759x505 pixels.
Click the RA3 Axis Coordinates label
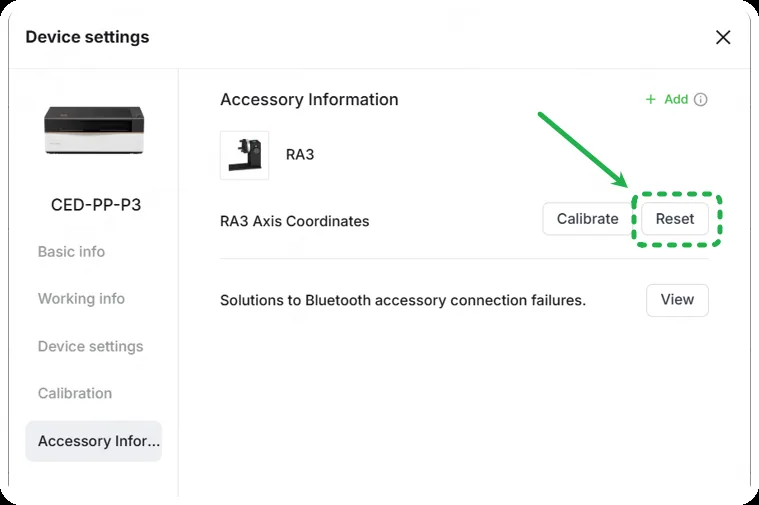pyautogui.click(x=294, y=221)
